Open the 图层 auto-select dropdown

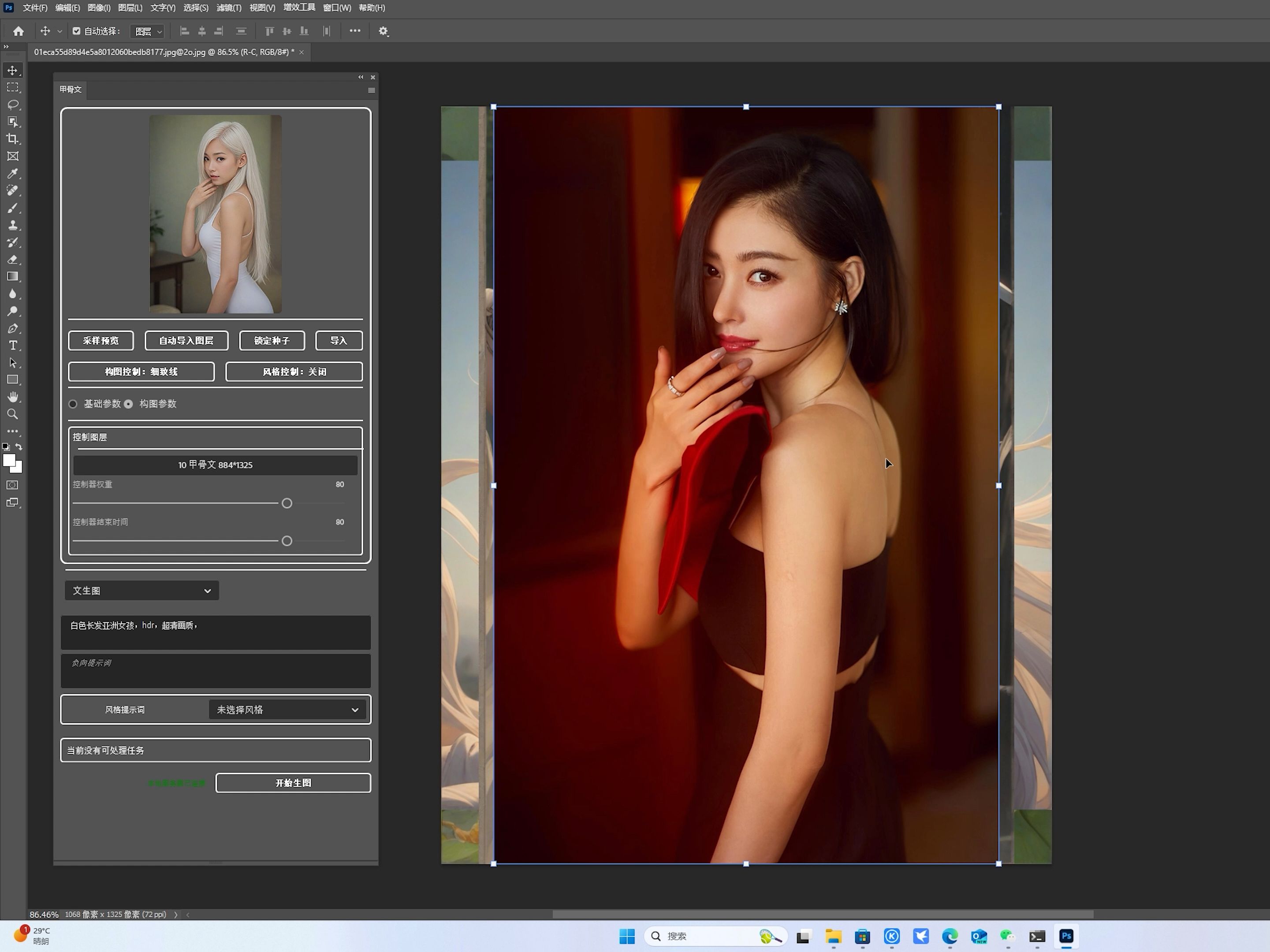coord(148,32)
